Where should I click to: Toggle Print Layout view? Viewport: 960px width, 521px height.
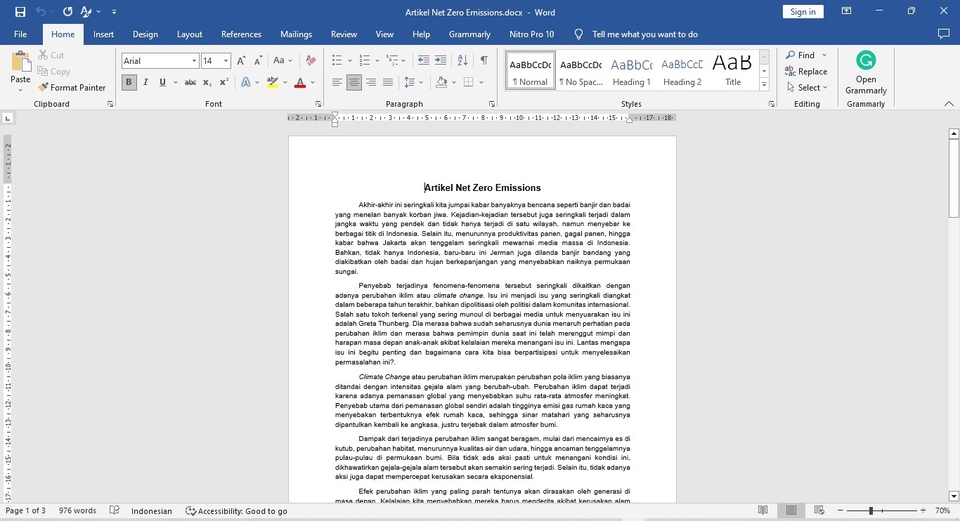coord(791,510)
